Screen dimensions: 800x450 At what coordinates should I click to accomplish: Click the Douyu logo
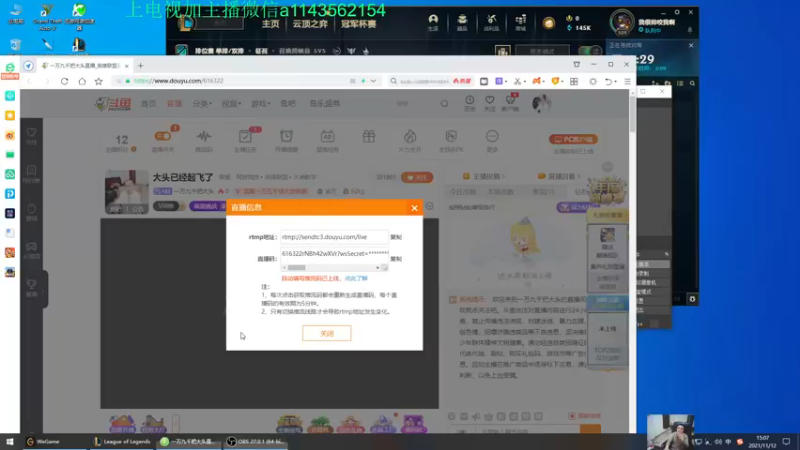(113, 104)
